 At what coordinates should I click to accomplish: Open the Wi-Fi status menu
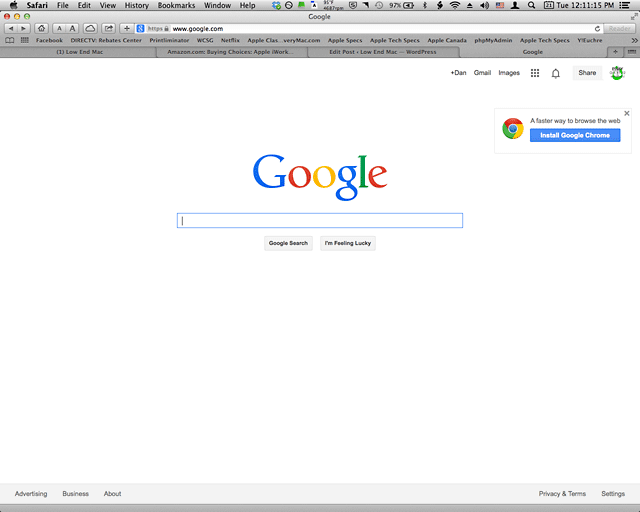point(455,5)
